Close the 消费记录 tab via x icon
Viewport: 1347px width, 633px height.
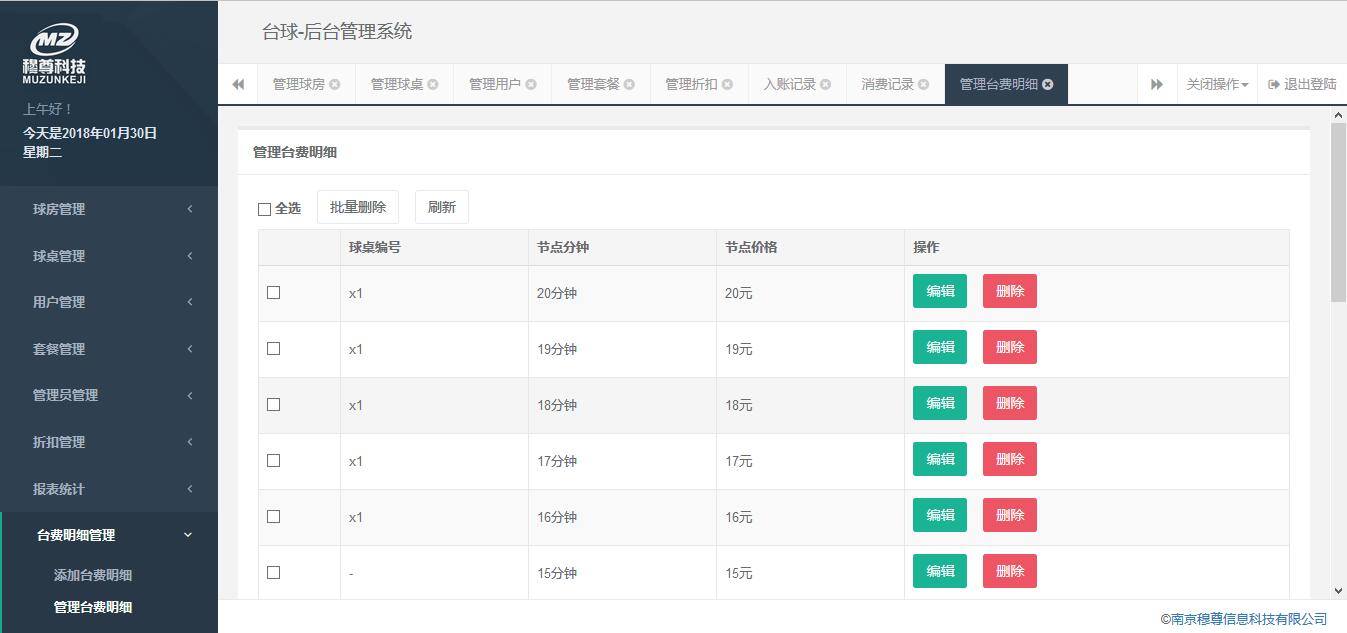[924, 85]
